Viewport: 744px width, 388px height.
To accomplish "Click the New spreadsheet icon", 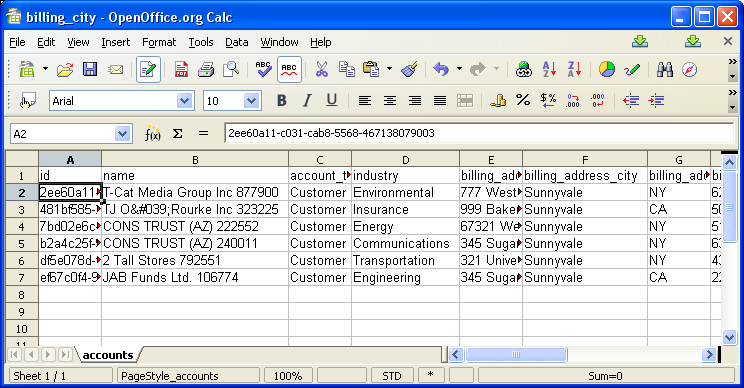I will 27,70.
